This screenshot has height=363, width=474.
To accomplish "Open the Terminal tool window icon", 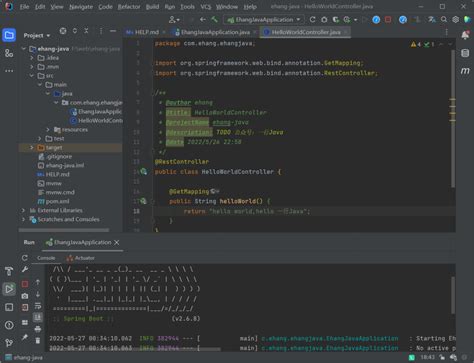I will click(9, 307).
